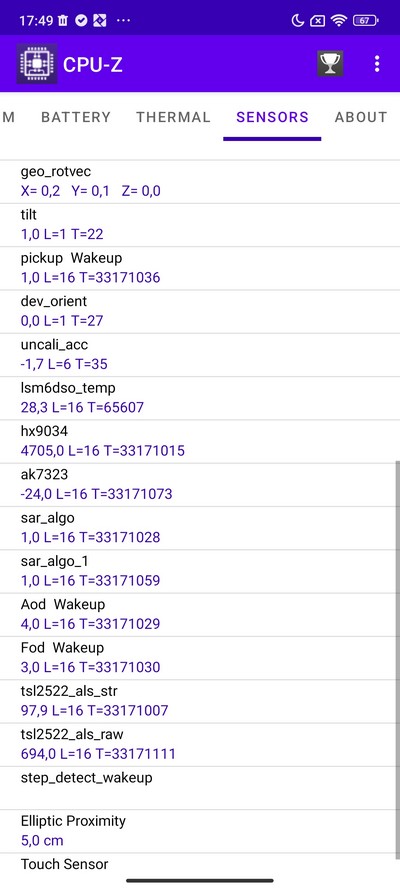Tap the battery indicator in status bar
The image size is (400, 889).
365,21
